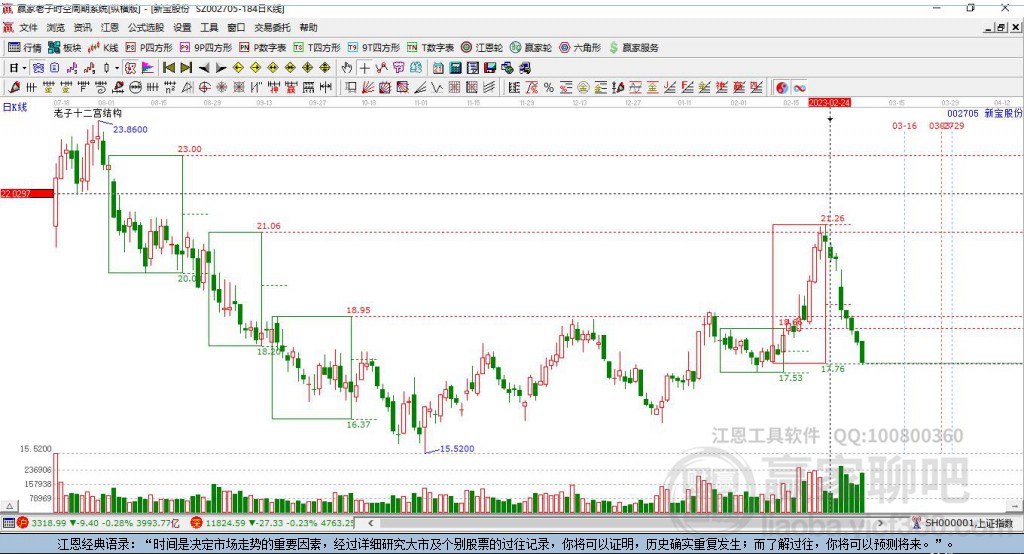
Task: Click the yellow diamond right-arrow icon
Action: [255, 68]
